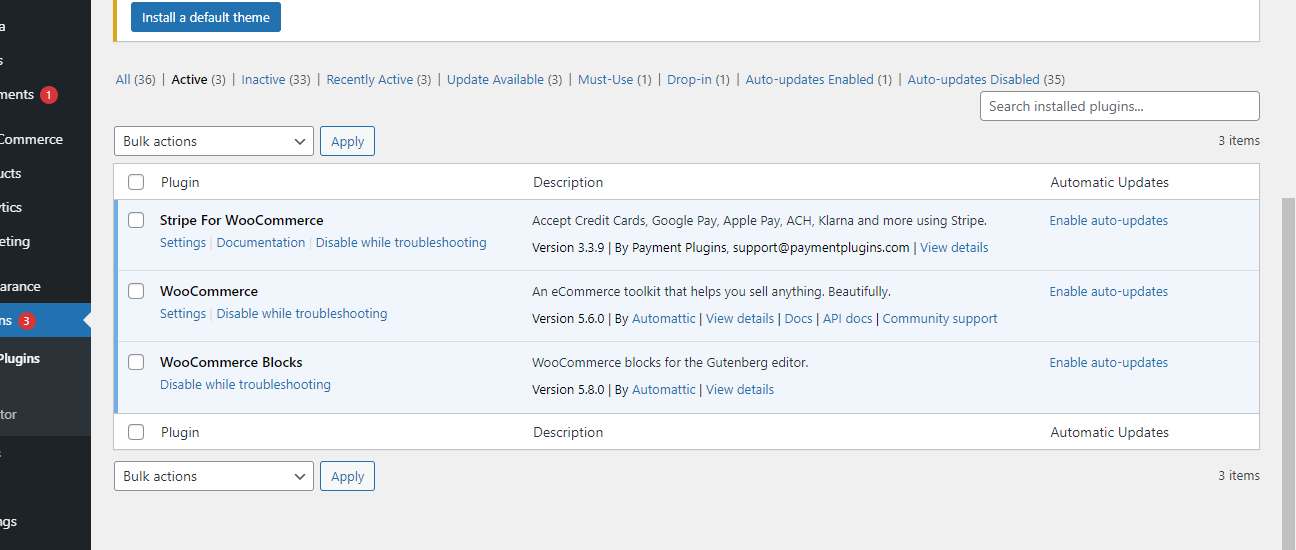Click Install a default theme button
1296x550 pixels.
coord(206,17)
